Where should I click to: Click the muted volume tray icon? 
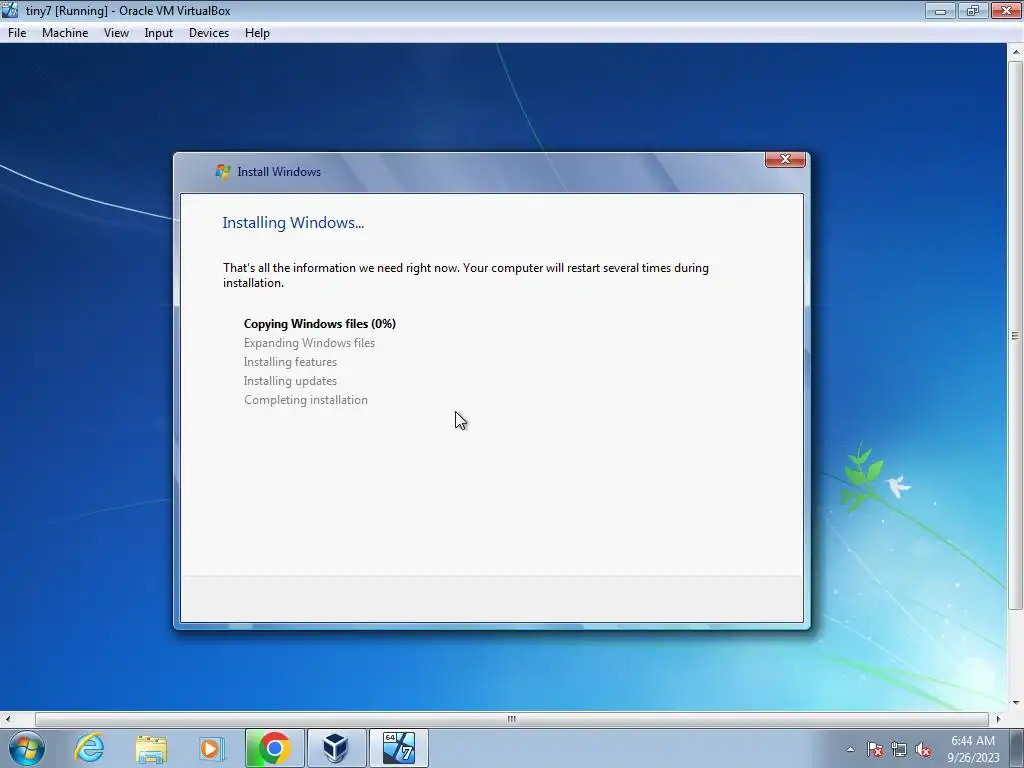tap(923, 749)
